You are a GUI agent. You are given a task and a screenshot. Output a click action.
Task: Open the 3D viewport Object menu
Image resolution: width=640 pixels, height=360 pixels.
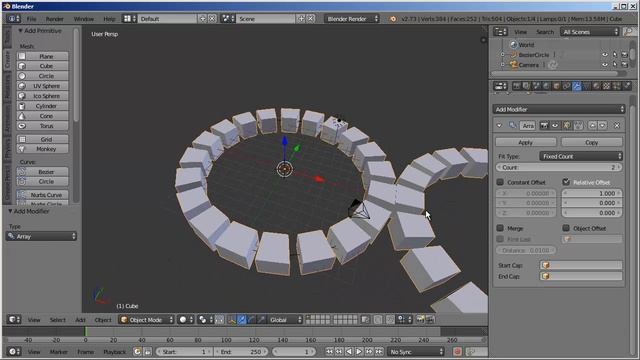coord(103,320)
